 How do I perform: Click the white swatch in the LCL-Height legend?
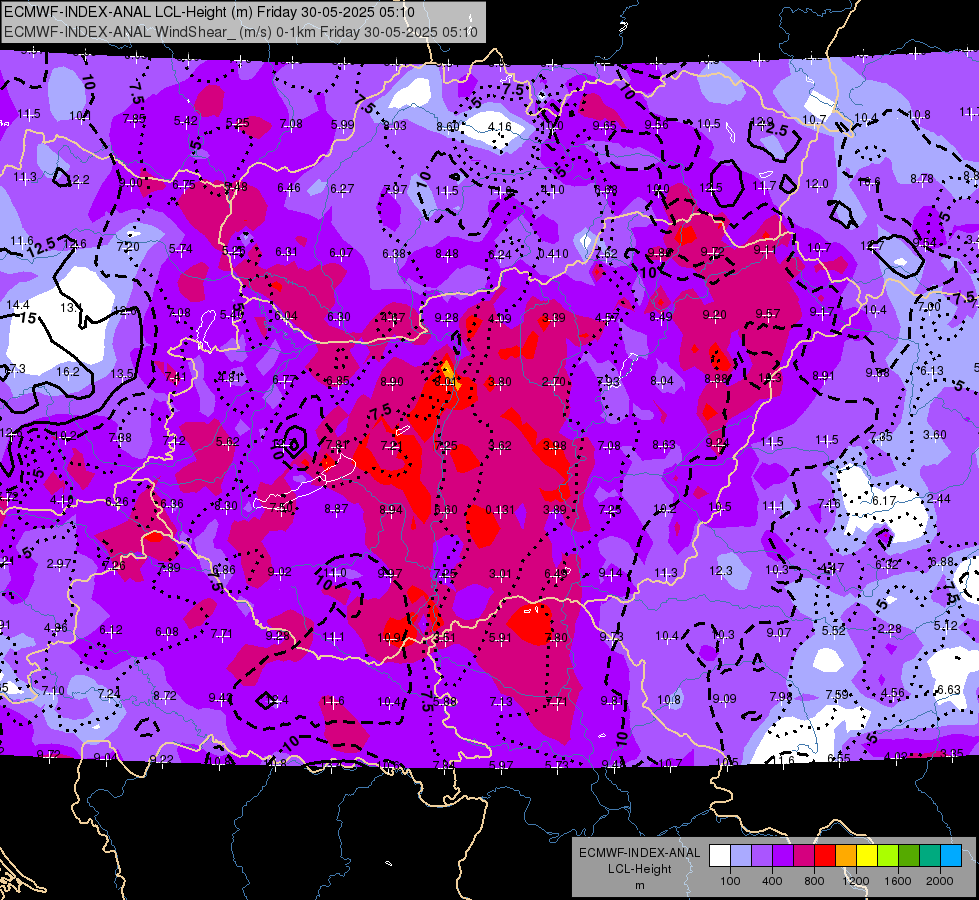[720, 856]
